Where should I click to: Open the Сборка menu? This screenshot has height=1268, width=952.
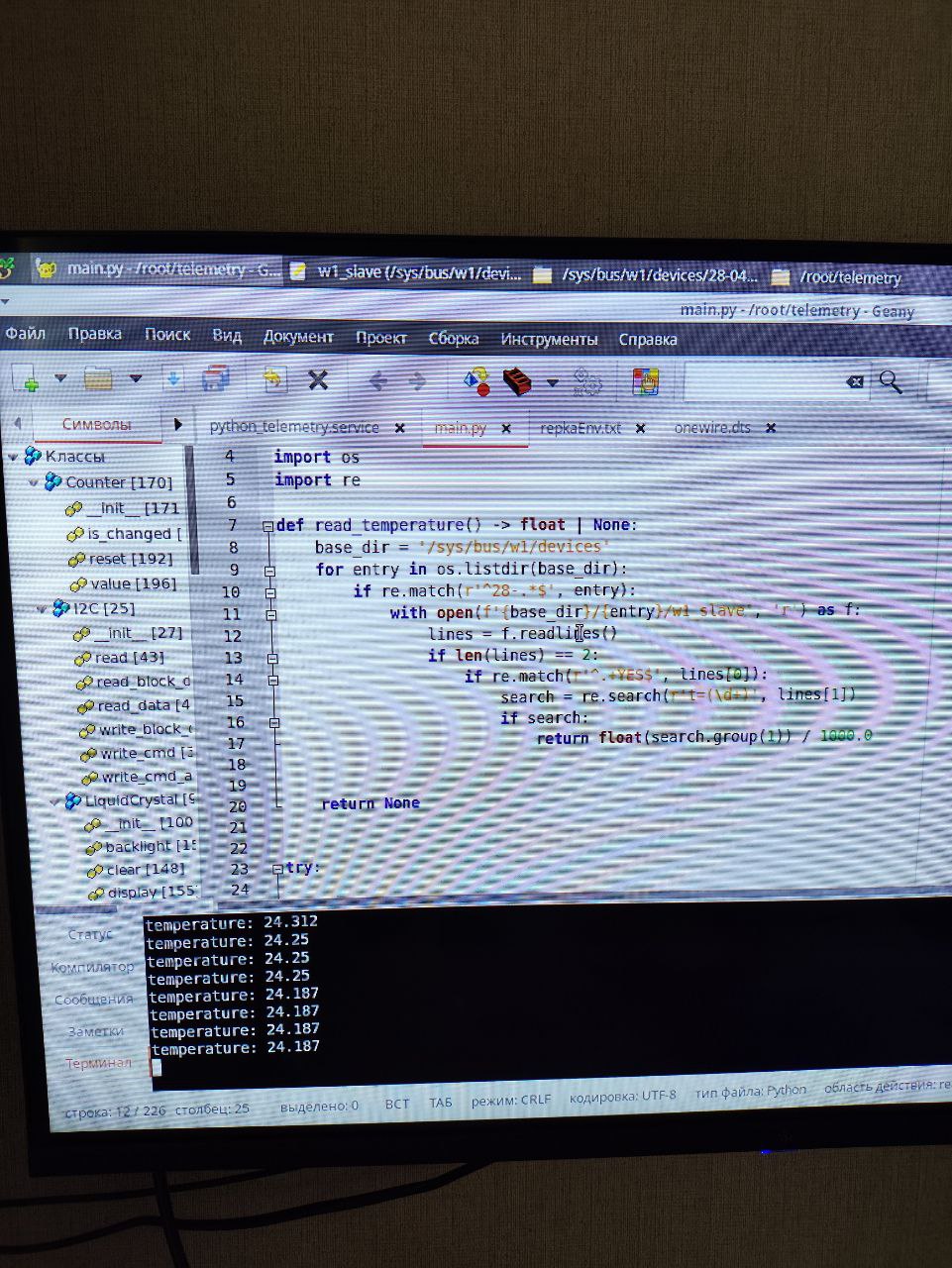(x=453, y=339)
